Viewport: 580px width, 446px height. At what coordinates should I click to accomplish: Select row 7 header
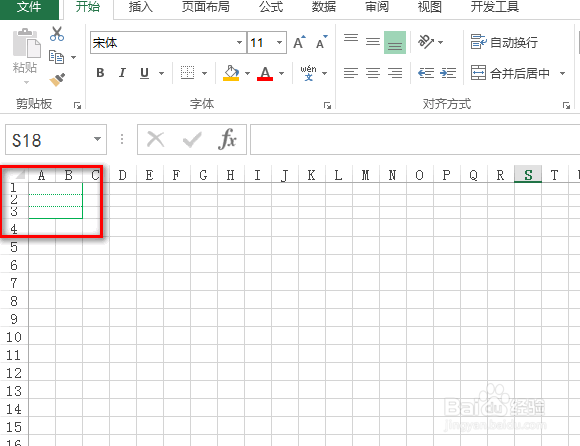point(14,283)
